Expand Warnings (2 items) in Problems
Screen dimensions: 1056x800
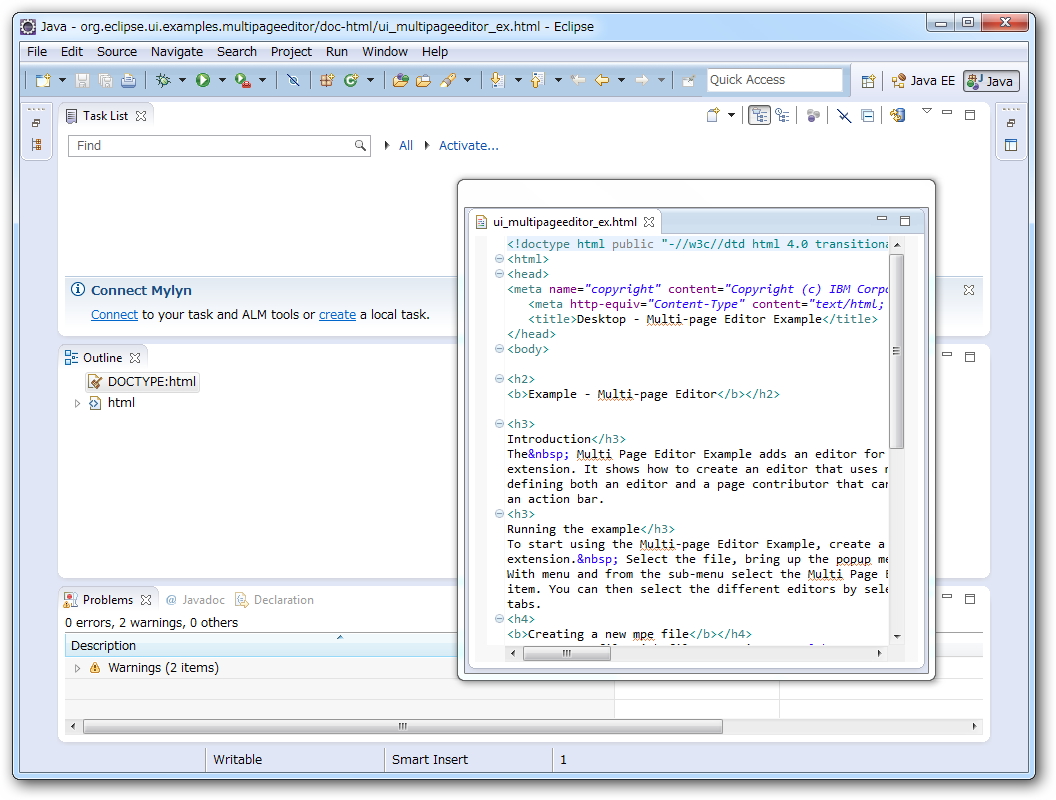[78, 668]
